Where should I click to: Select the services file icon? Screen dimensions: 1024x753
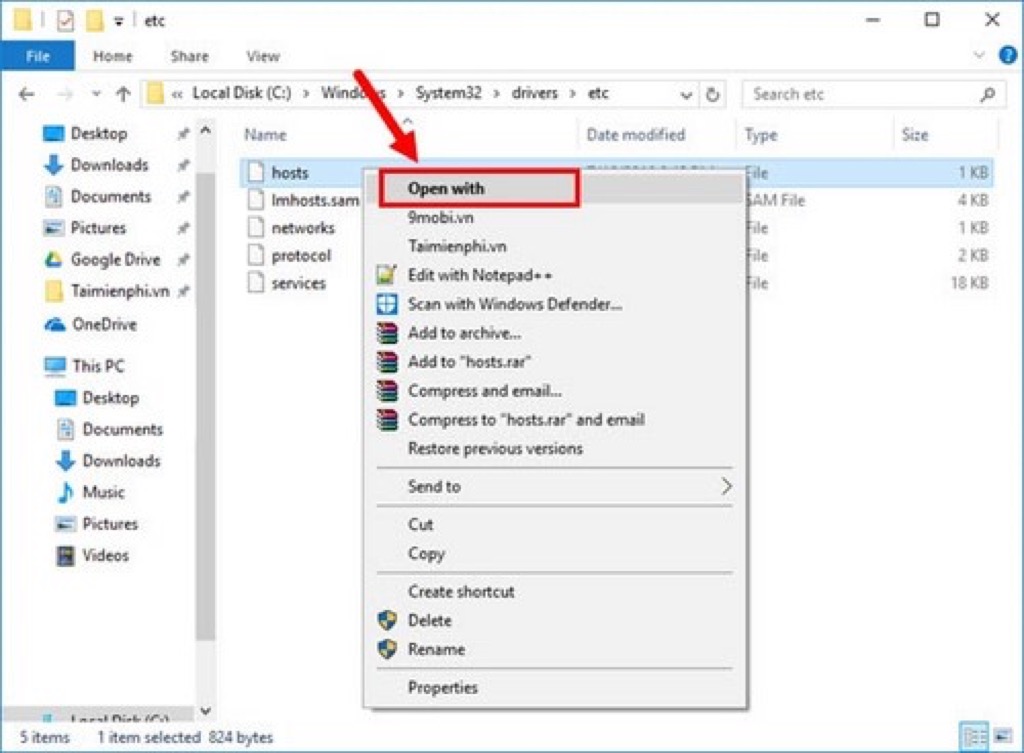tap(256, 283)
